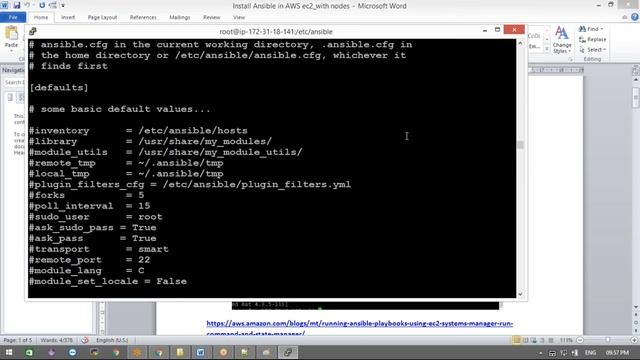Redo action in Word quick access toolbar
Screen dimensions: 640x360
[42, 5]
